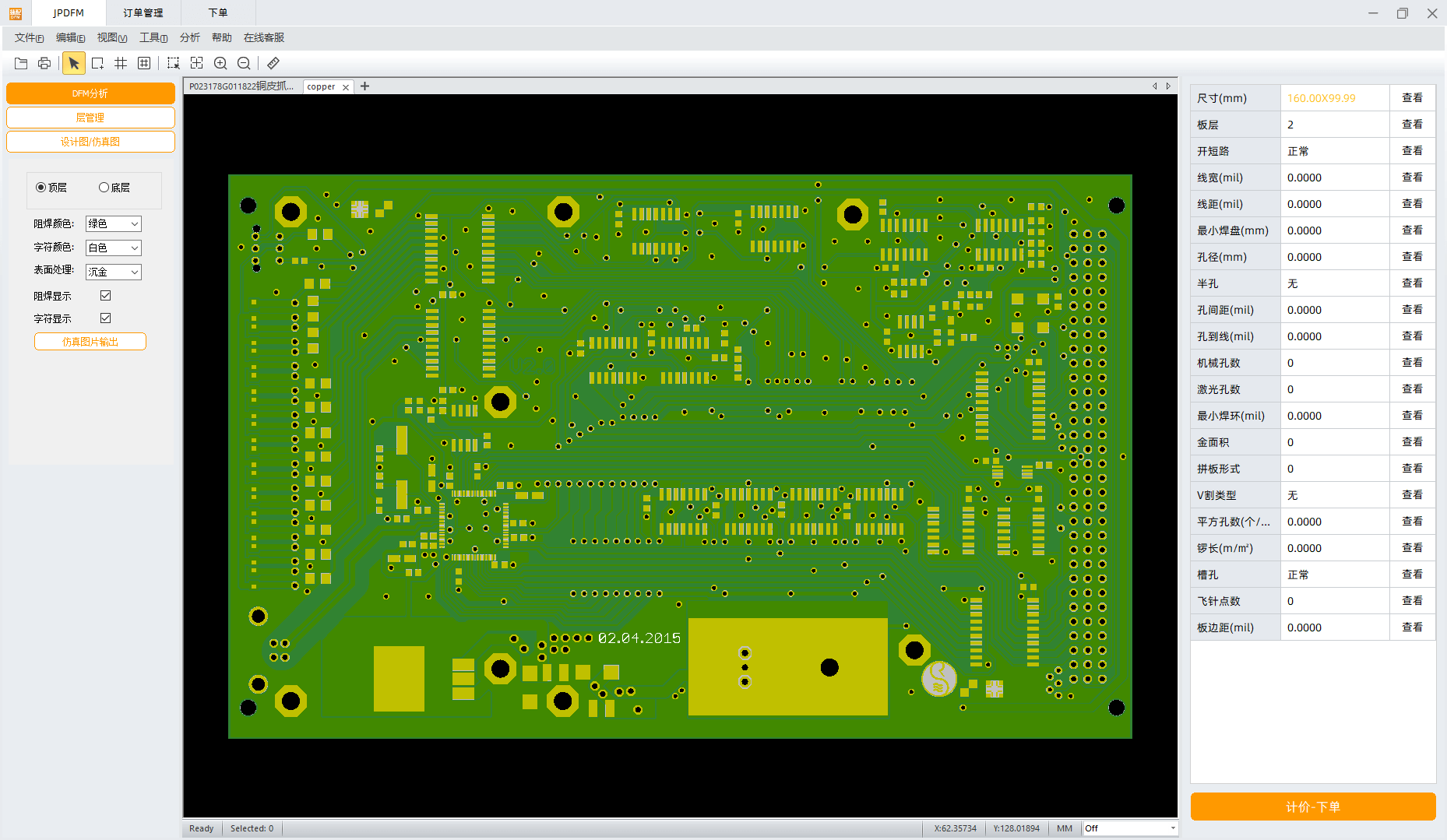The height and width of the screenshot is (840, 1447).
Task: Click the print icon in toolbar
Action: pos(44,63)
